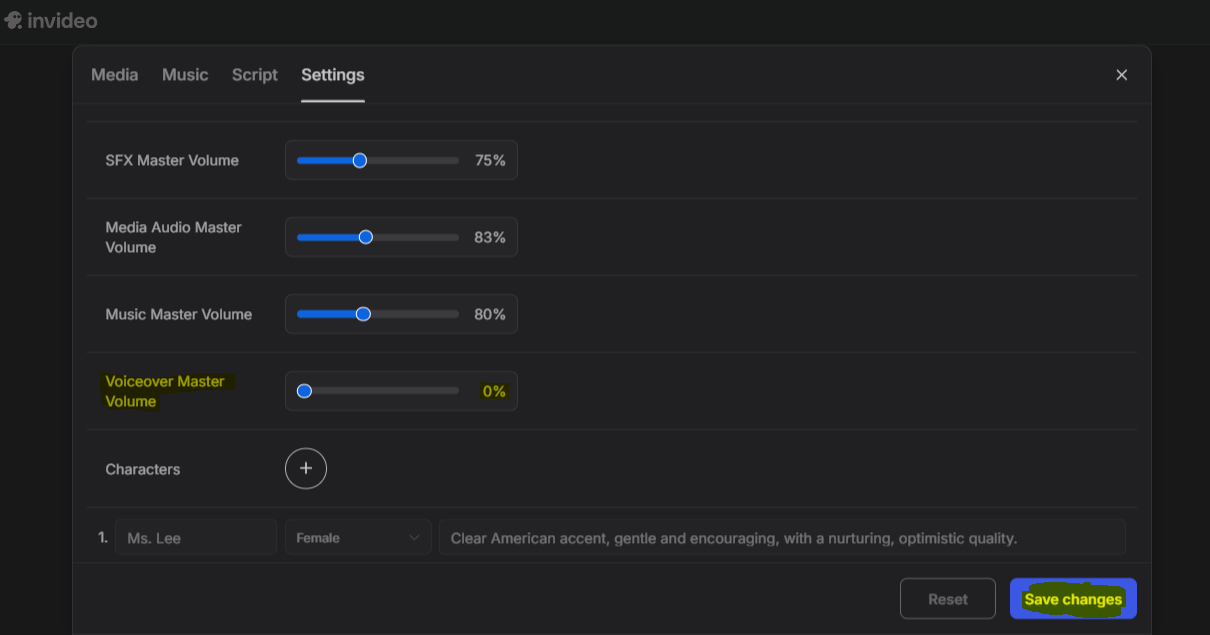The height and width of the screenshot is (635, 1210).
Task: Click the 0% voiceover volume value
Action: tap(494, 391)
